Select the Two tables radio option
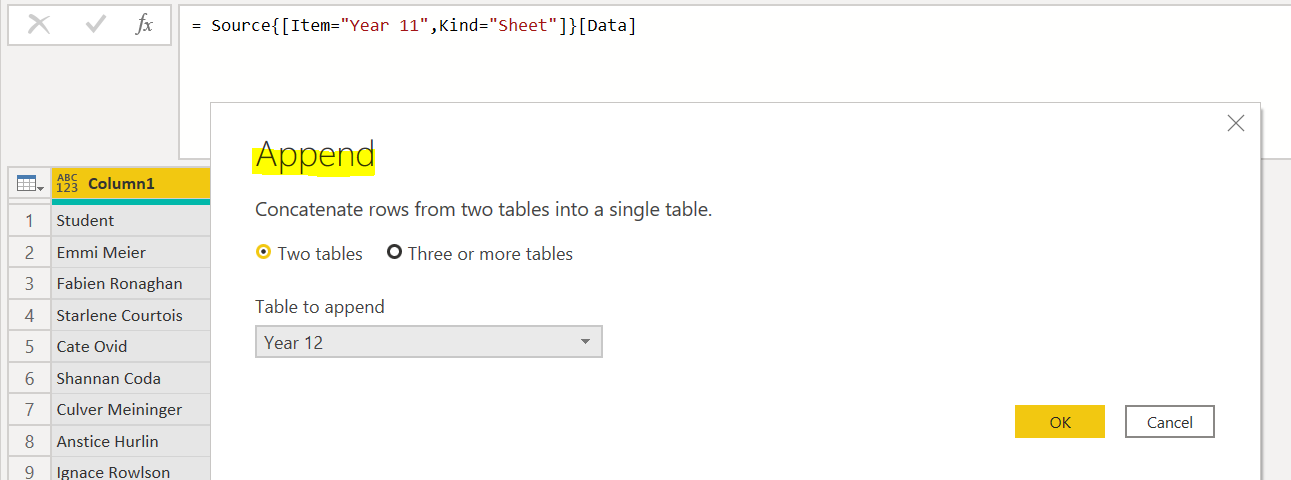 click(x=264, y=253)
